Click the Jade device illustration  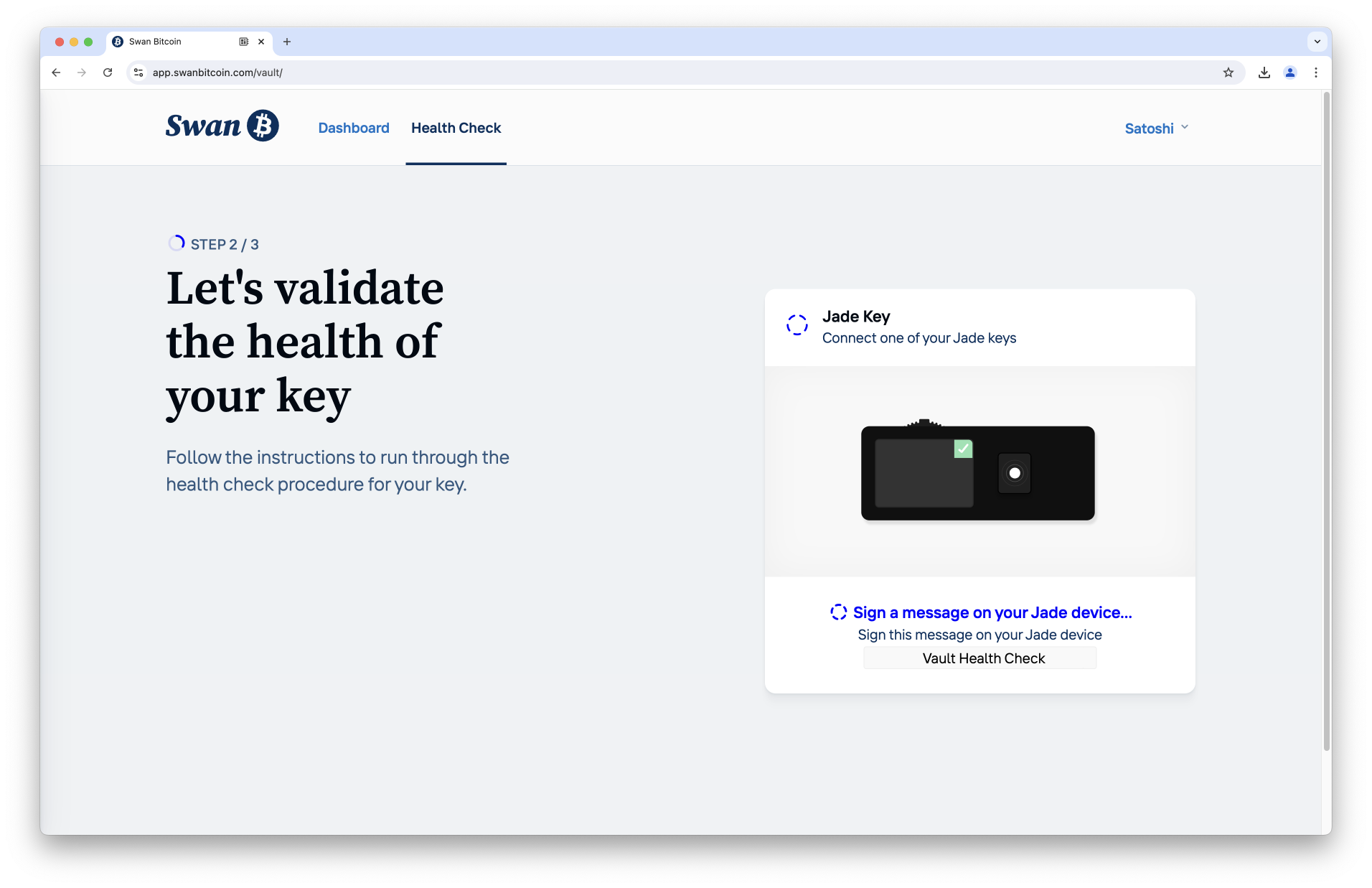tap(978, 471)
